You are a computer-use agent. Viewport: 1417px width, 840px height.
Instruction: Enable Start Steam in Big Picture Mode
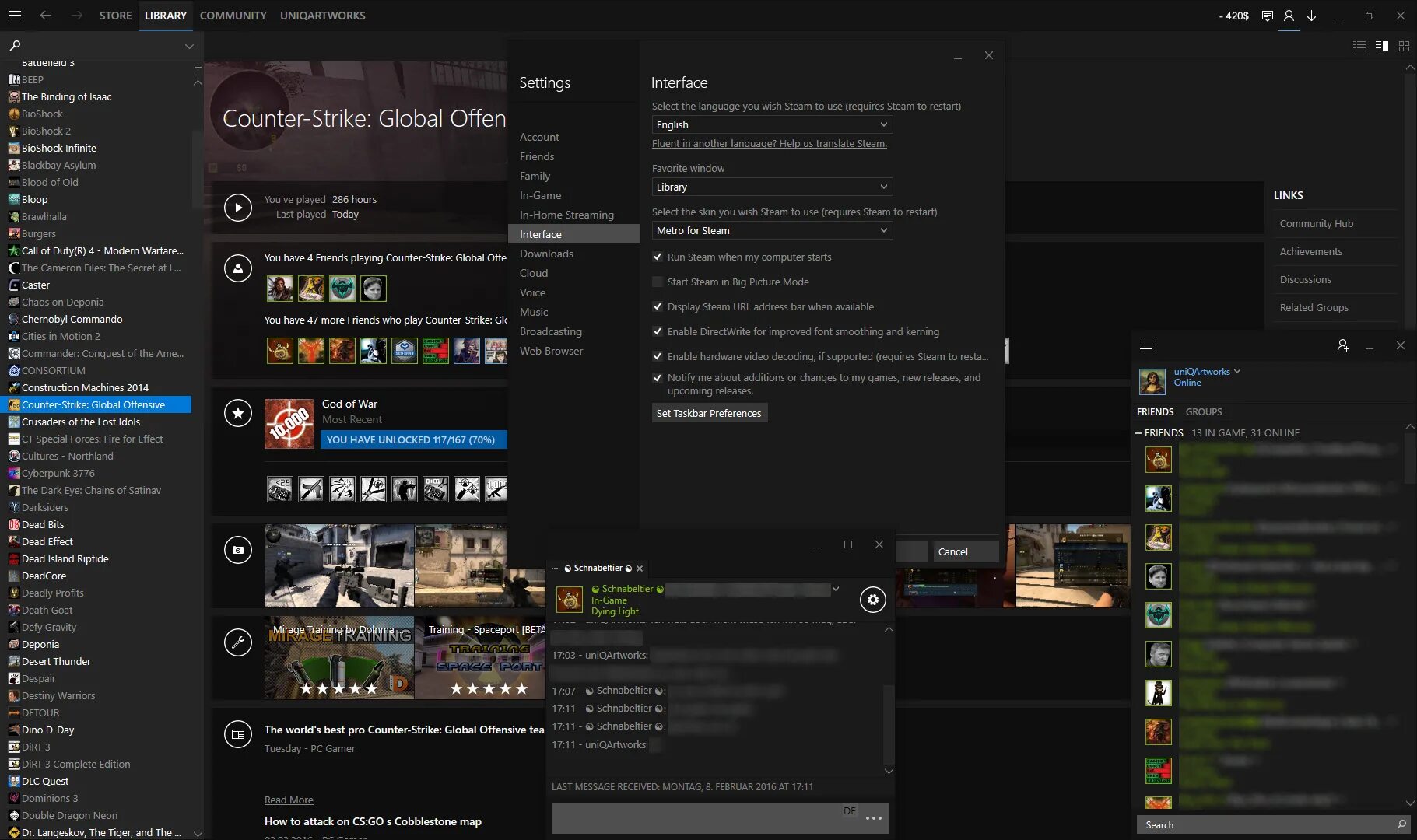[658, 282]
